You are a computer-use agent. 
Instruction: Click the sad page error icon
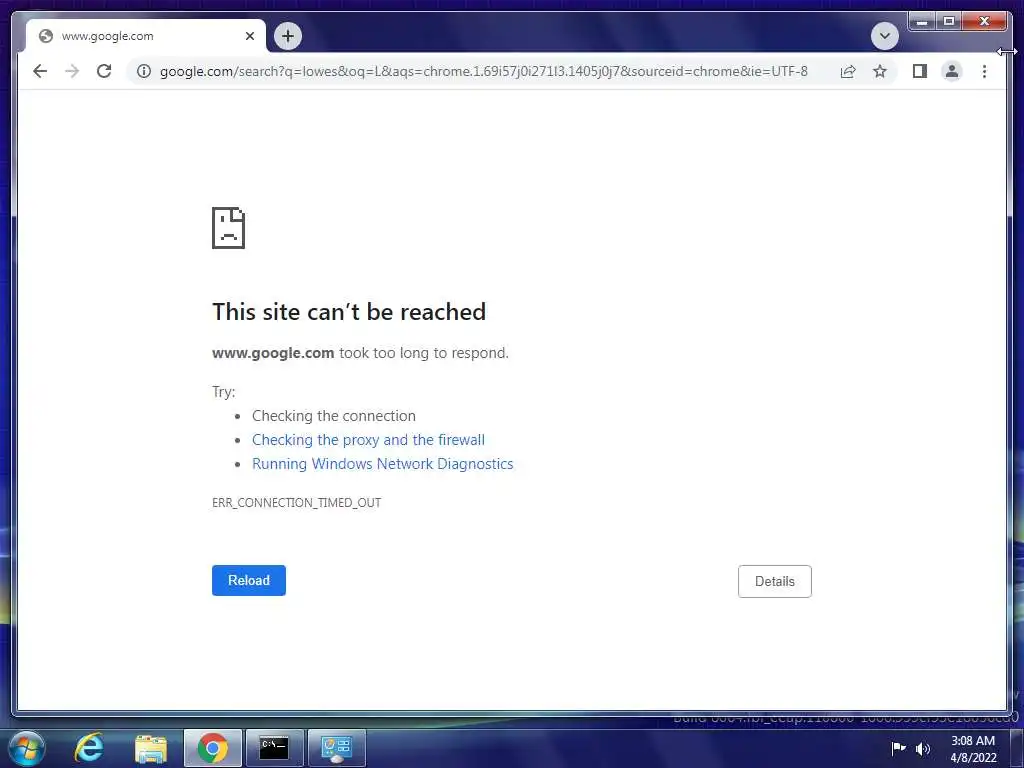pos(229,228)
